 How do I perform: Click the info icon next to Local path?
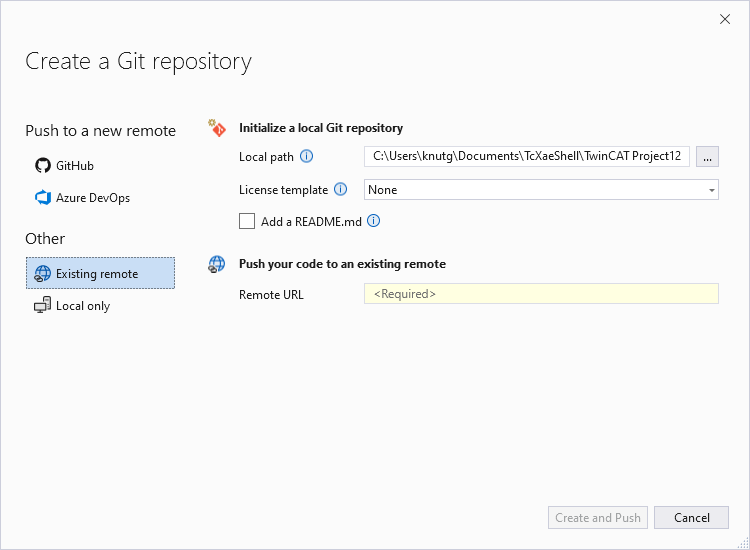click(306, 156)
